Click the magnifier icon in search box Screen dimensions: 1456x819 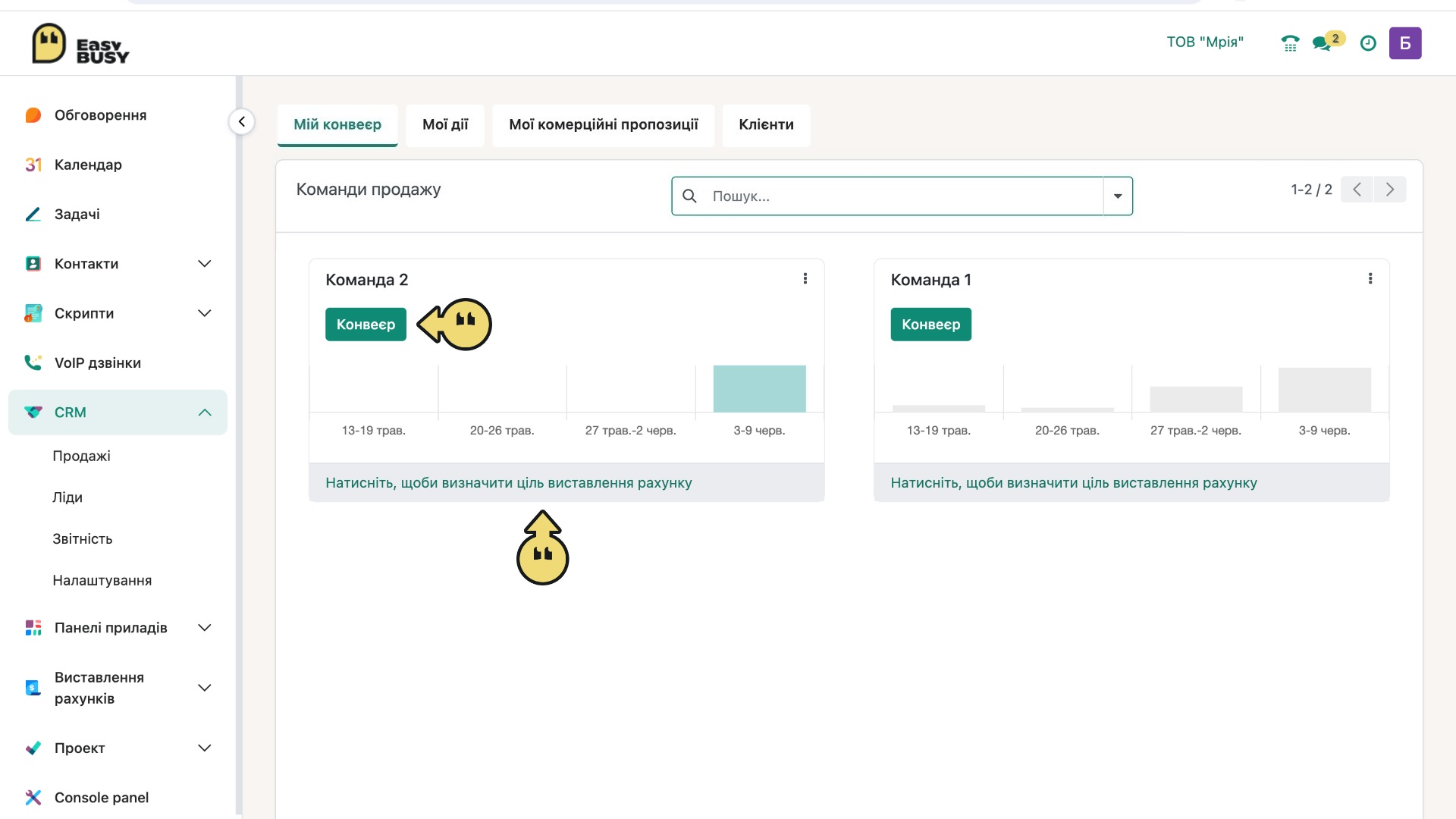click(x=689, y=196)
